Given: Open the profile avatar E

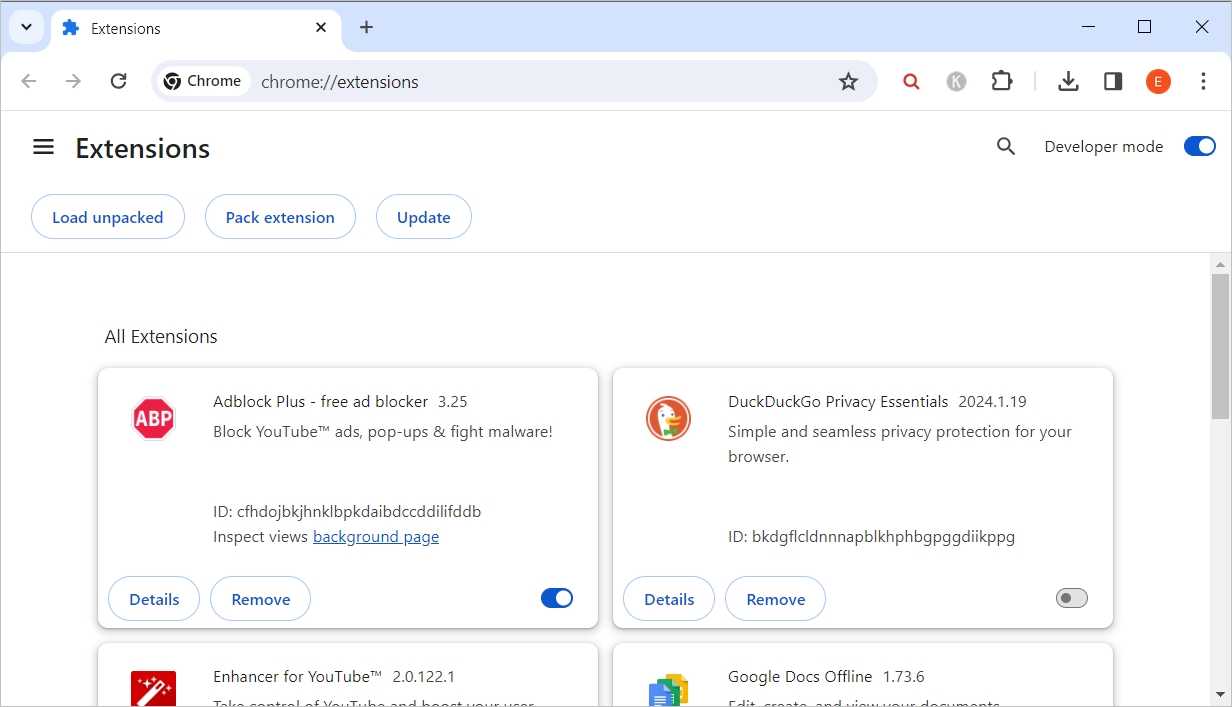Looking at the screenshot, I should tap(1158, 82).
